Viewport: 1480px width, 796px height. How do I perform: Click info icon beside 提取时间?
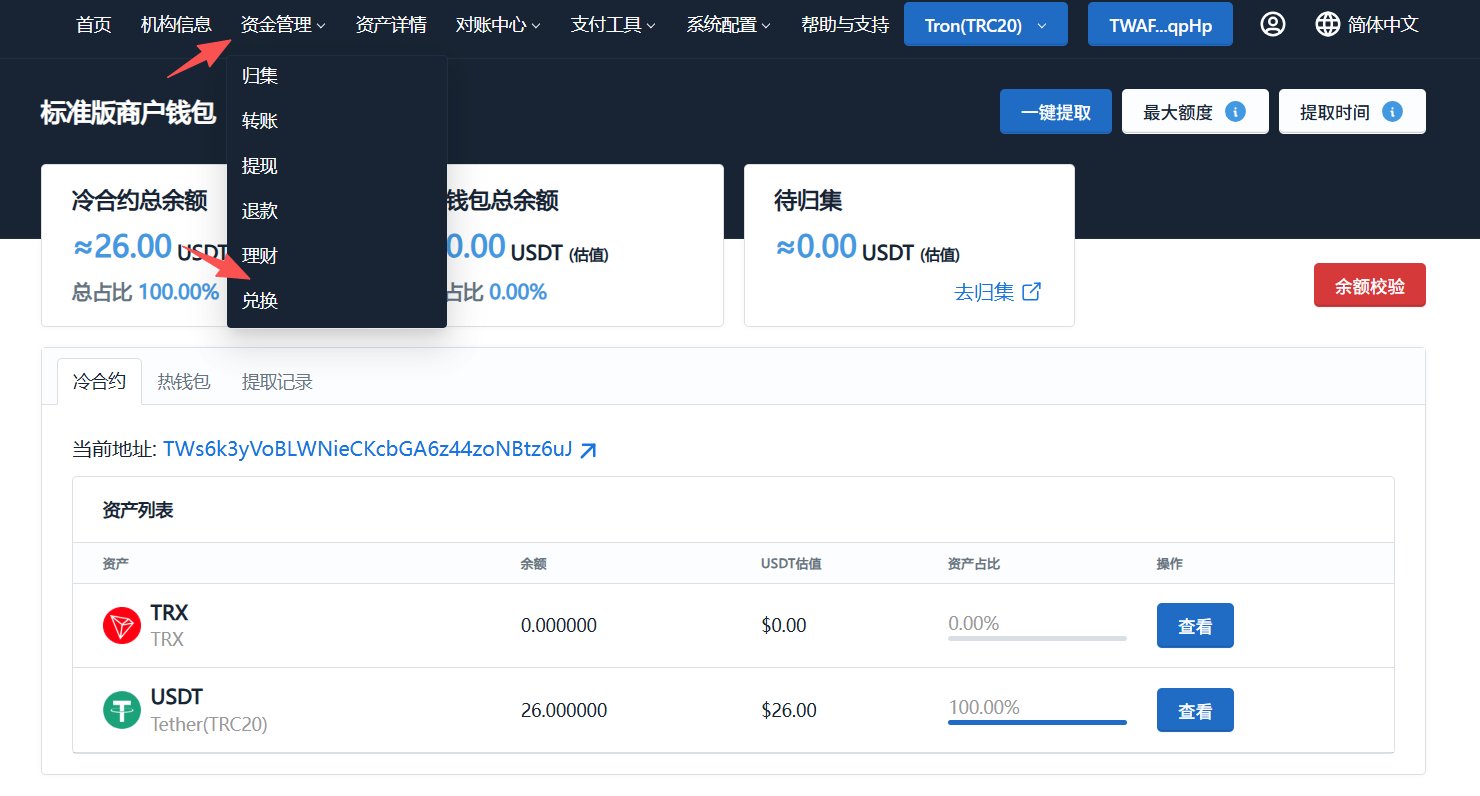tap(1392, 112)
